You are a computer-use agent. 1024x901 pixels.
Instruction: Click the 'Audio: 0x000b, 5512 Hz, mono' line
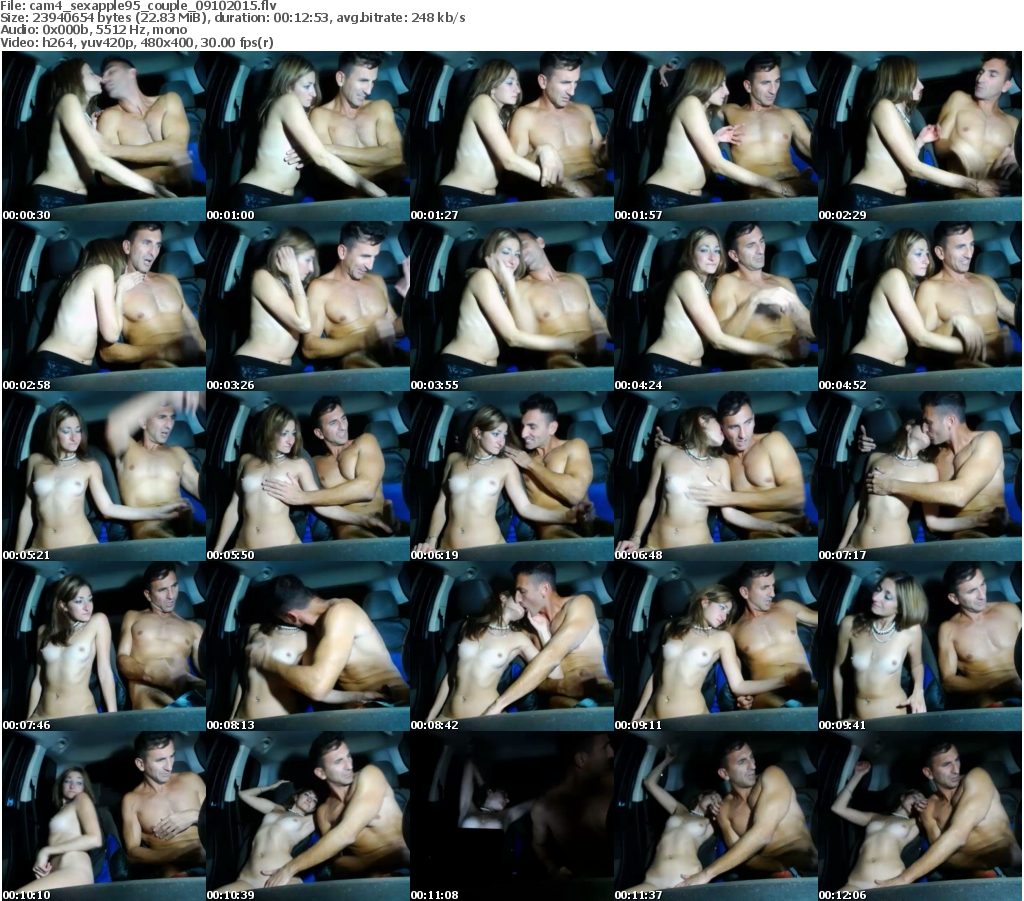click(93, 30)
